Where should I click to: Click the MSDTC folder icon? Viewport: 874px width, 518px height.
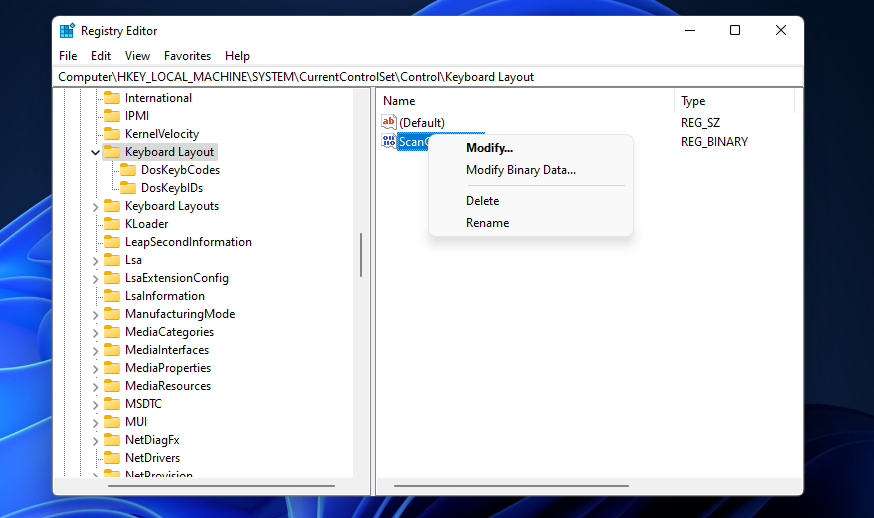pyautogui.click(x=112, y=404)
